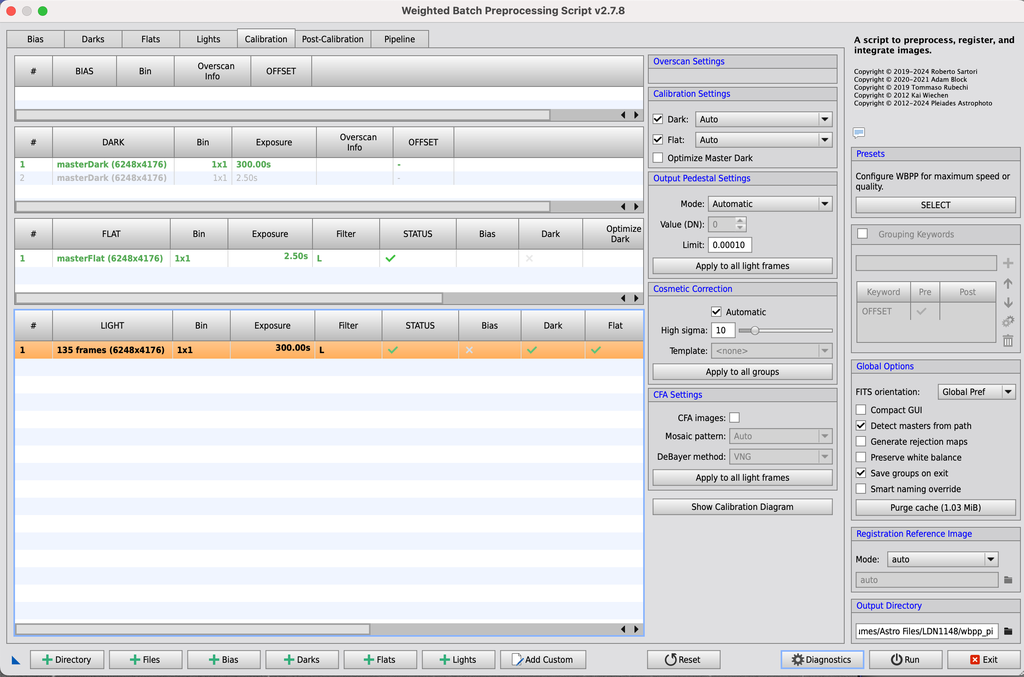This screenshot has width=1024, height=677.
Task: Click the light table horizontal scrollbar
Action: pos(193,629)
